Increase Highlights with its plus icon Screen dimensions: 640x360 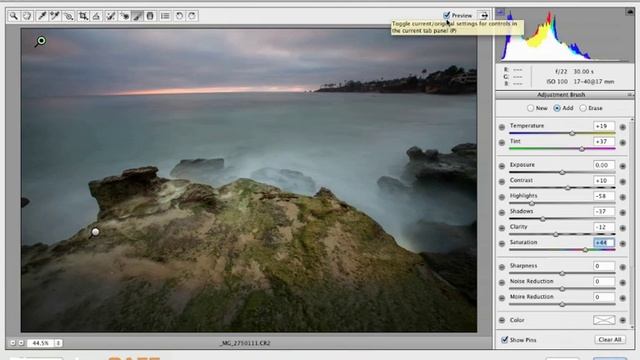tap(622, 197)
